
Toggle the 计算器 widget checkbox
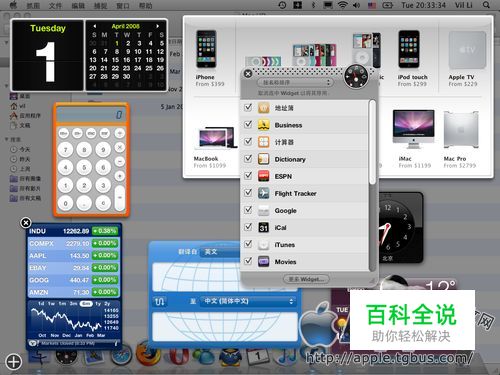click(248, 141)
